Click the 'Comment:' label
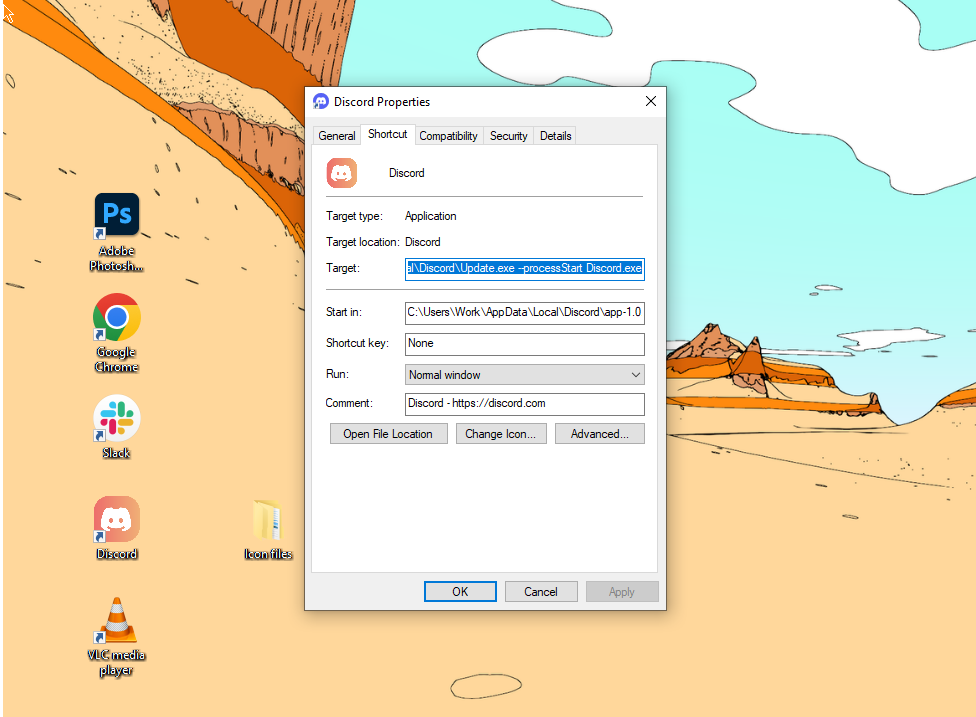Screen dimensions: 976x717 [349, 403]
